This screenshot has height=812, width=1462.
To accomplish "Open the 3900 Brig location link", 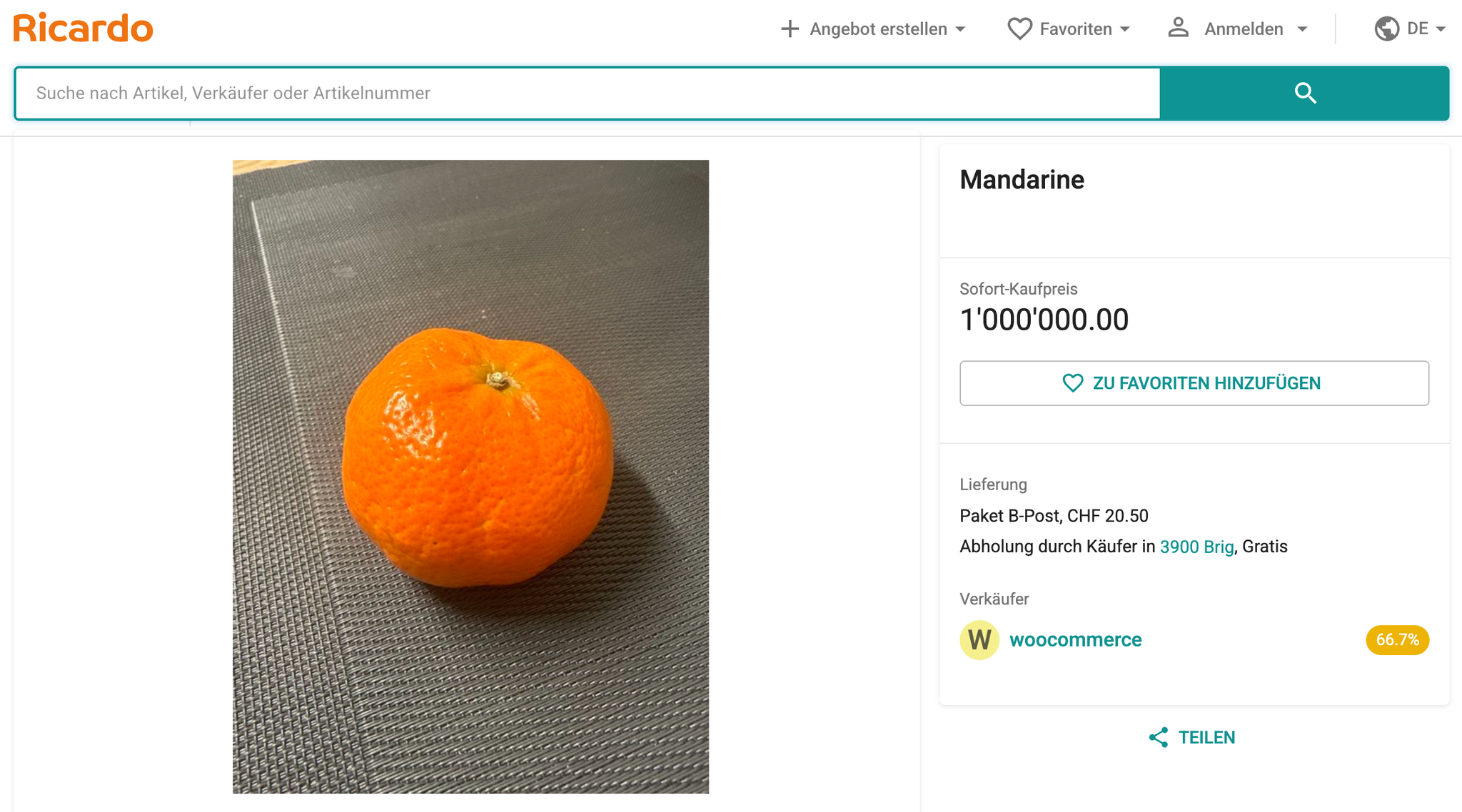I will coord(1196,547).
